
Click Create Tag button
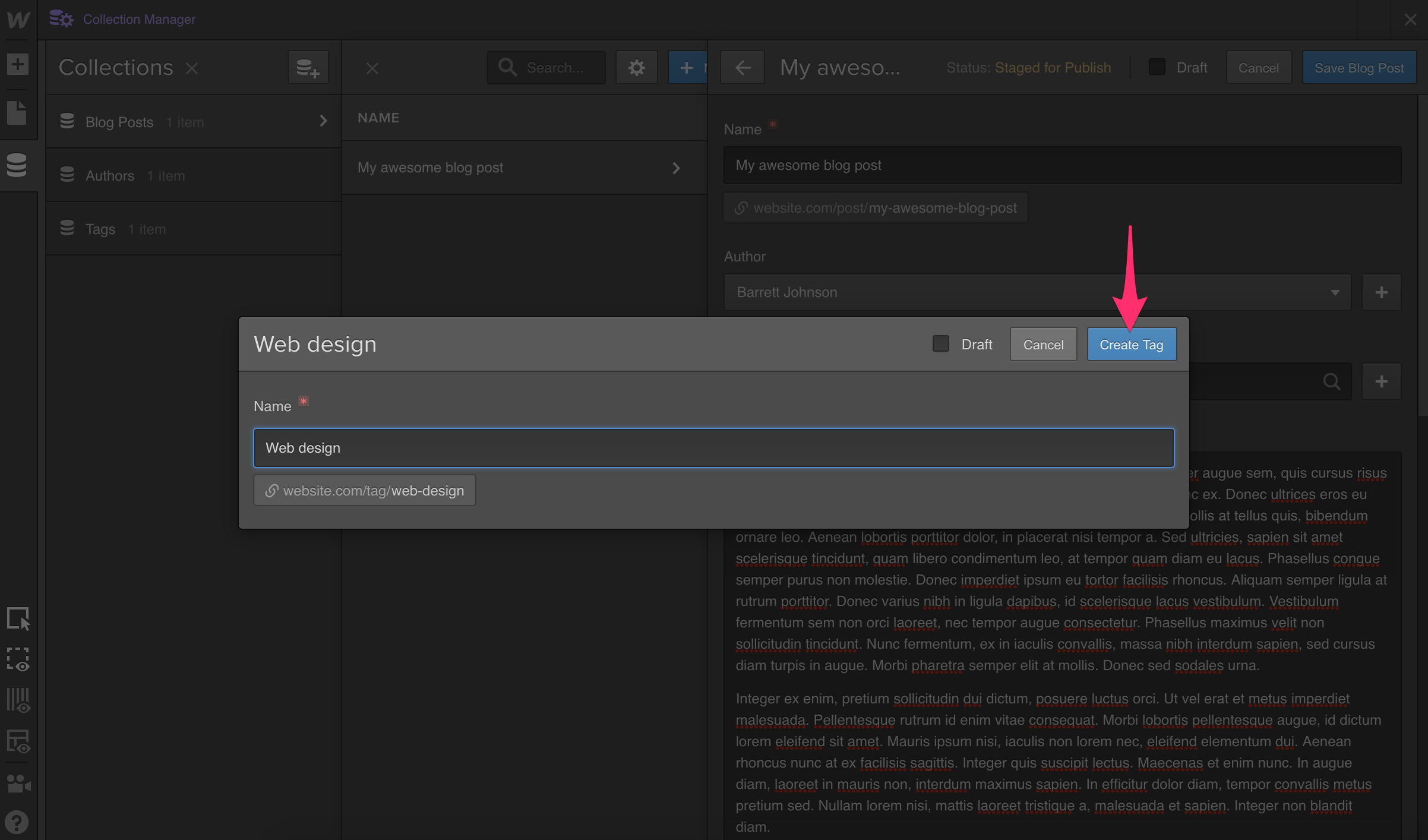(x=1132, y=345)
